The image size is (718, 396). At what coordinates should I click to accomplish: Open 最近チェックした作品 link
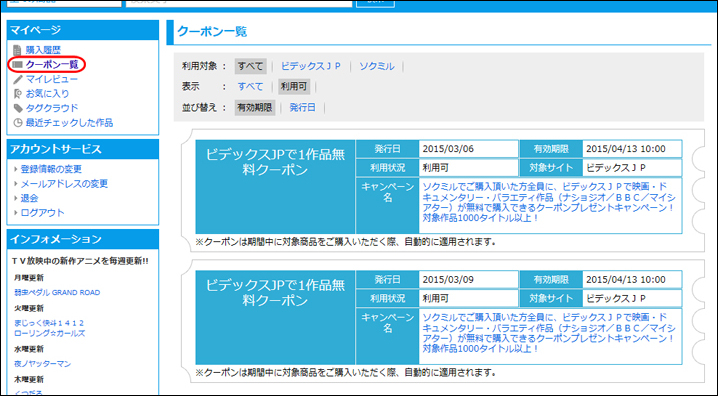[x=69, y=123]
